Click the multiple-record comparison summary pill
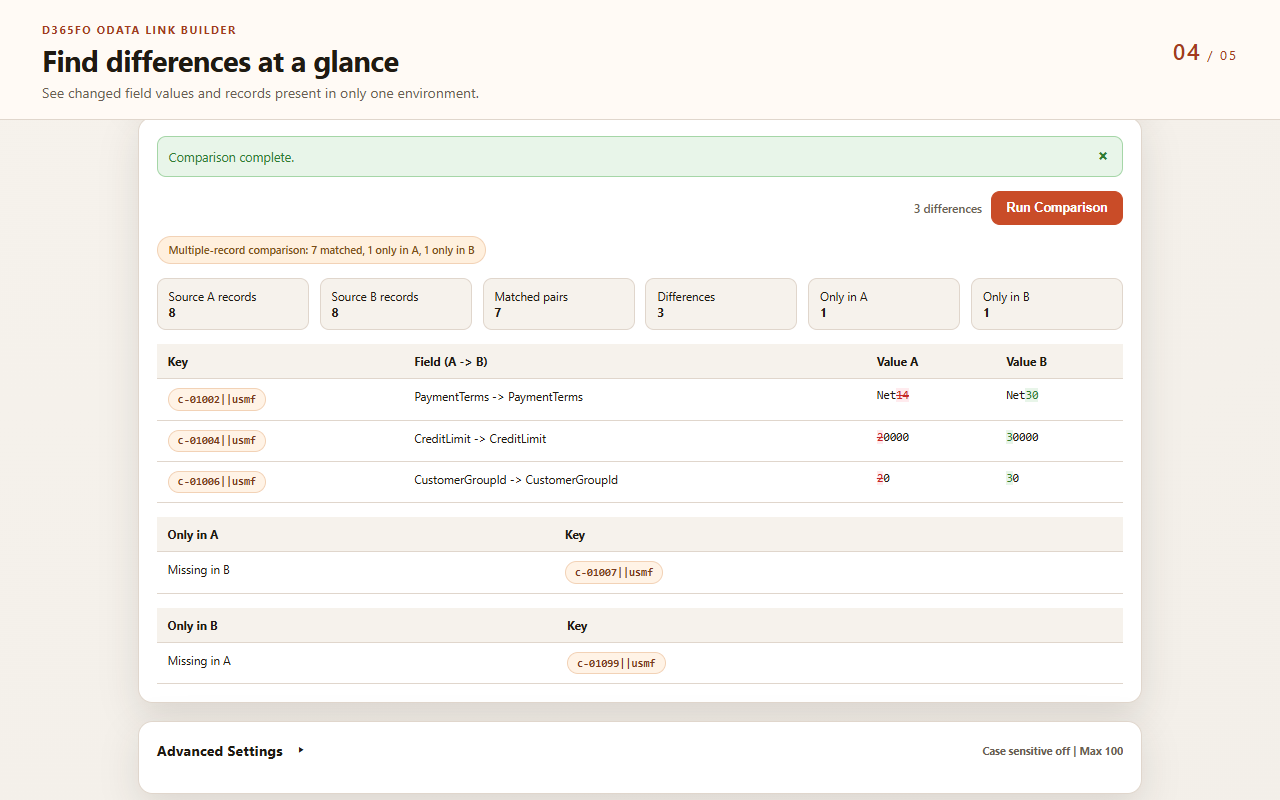This screenshot has width=1280, height=800. [x=321, y=250]
